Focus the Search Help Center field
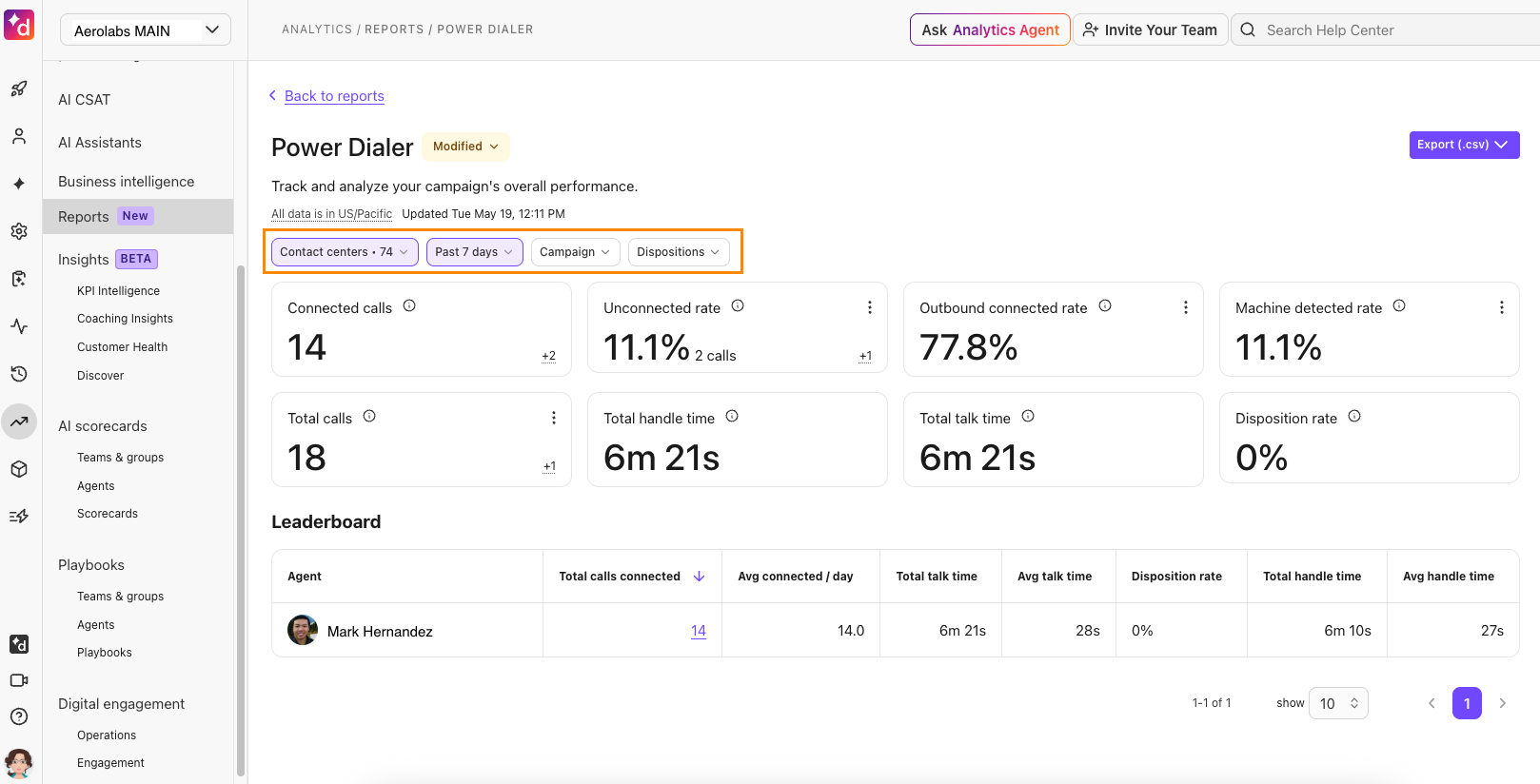Image resolution: width=1540 pixels, height=784 pixels. click(1386, 29)
